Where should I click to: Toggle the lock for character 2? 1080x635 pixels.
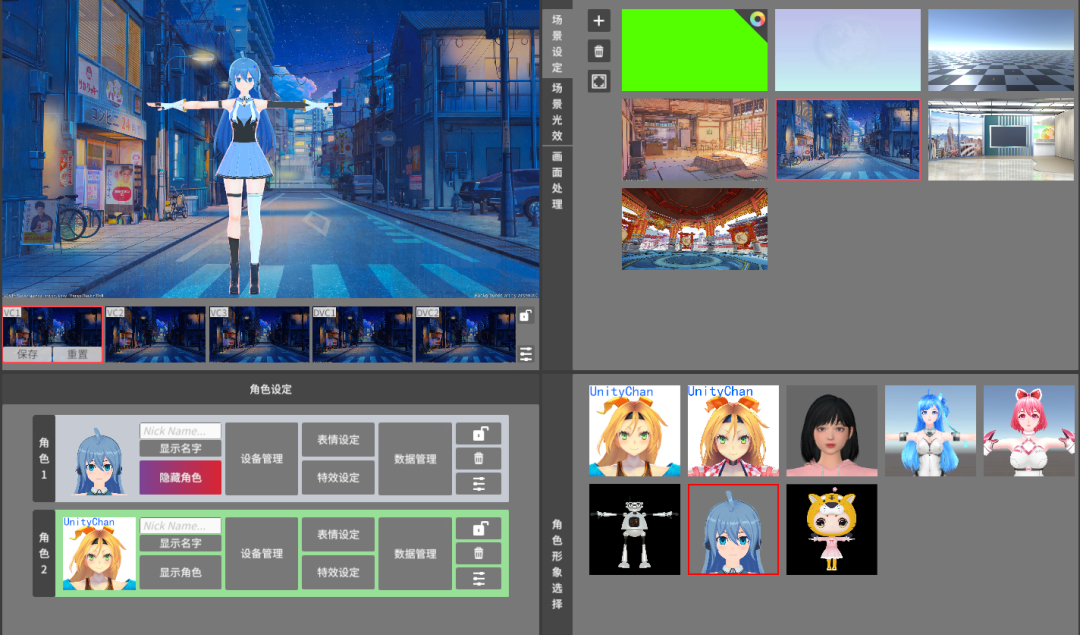coord(478,528)
